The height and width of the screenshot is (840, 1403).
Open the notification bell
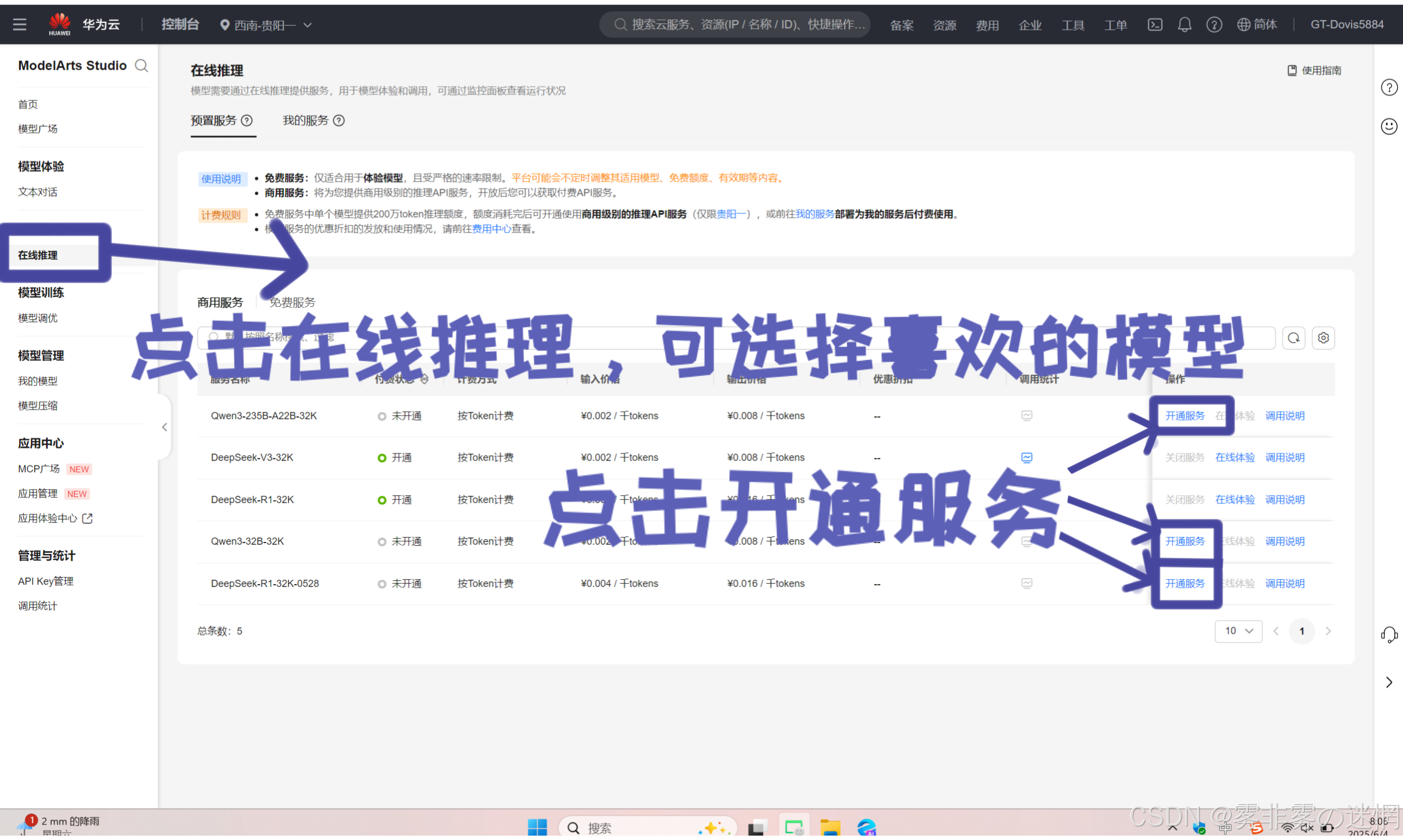coord(1184,24)
